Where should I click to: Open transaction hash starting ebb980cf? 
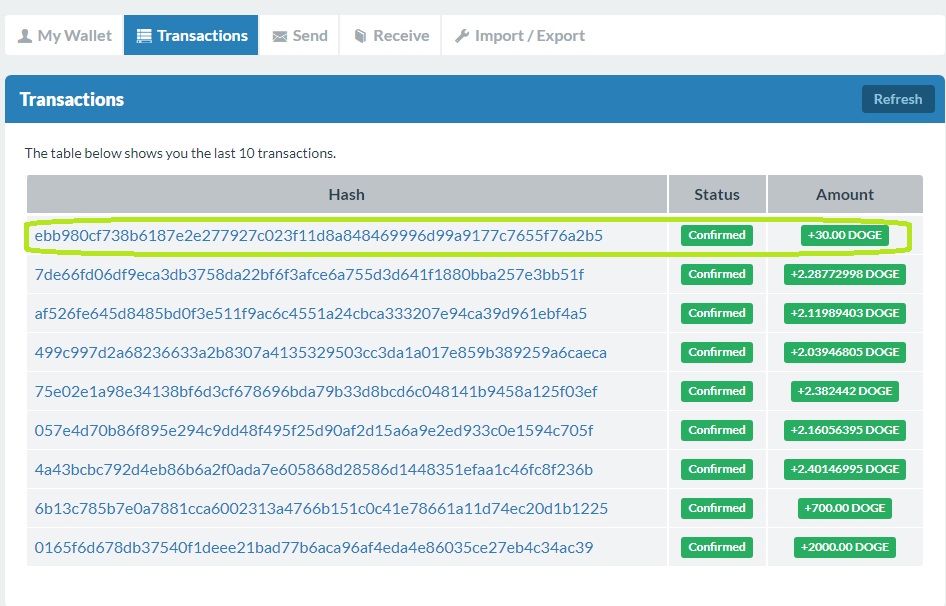tap(319, 235)
